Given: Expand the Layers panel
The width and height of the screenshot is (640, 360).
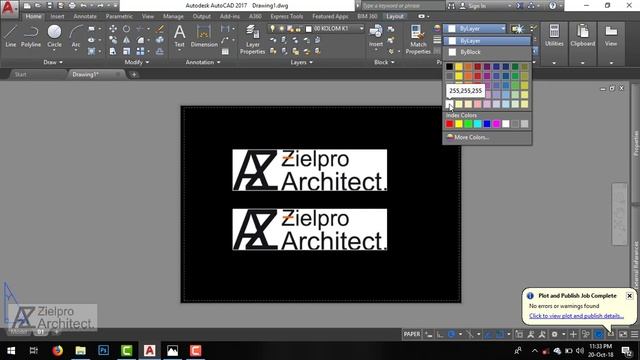Looking at the screenshot, I should click(x=302, y=62).
